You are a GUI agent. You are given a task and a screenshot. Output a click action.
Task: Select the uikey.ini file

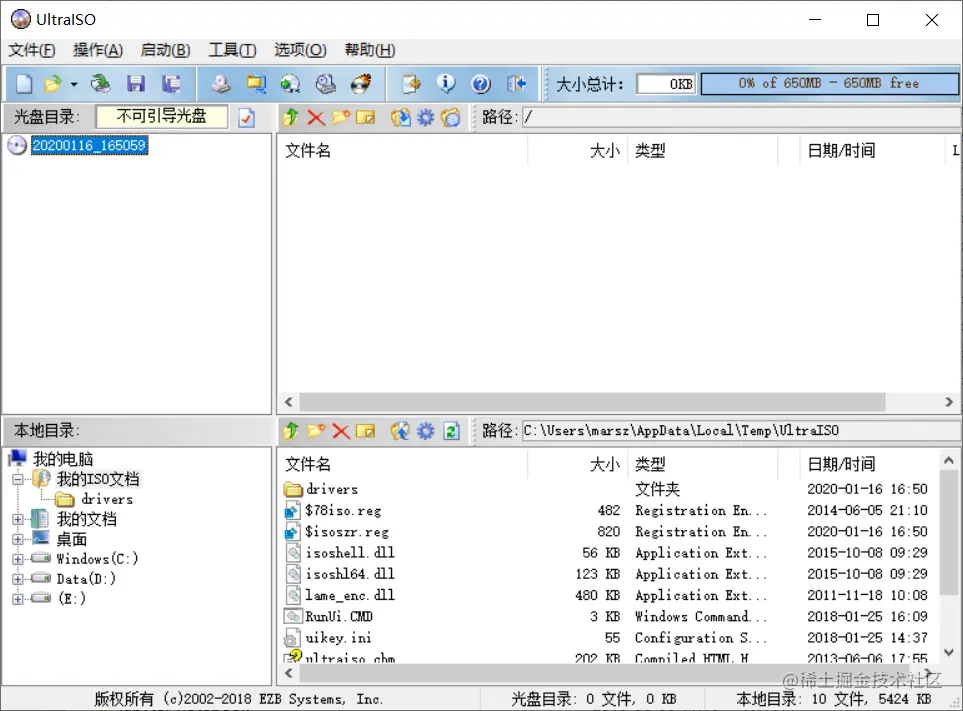pyautogui.click(x=338, y=638)
